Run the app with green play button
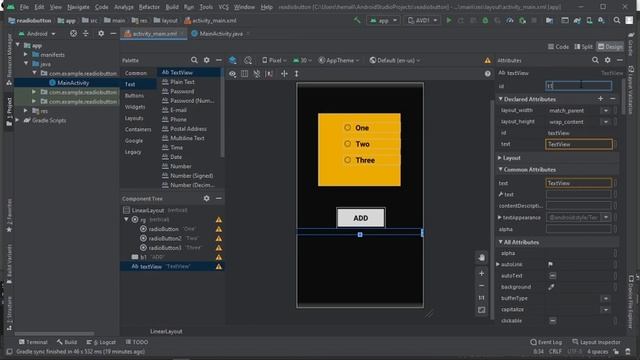Viewport: 640px width, 360px height. pos(449,20)
